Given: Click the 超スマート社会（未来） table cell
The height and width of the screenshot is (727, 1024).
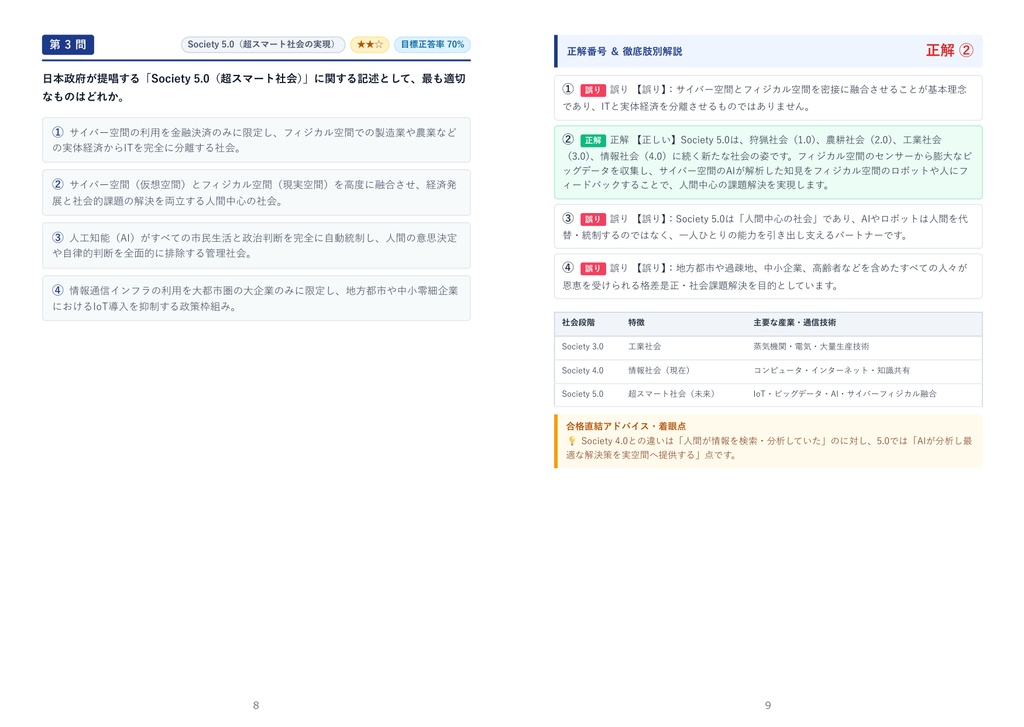Looking at the screenshot, I should [x=671, y=394].
